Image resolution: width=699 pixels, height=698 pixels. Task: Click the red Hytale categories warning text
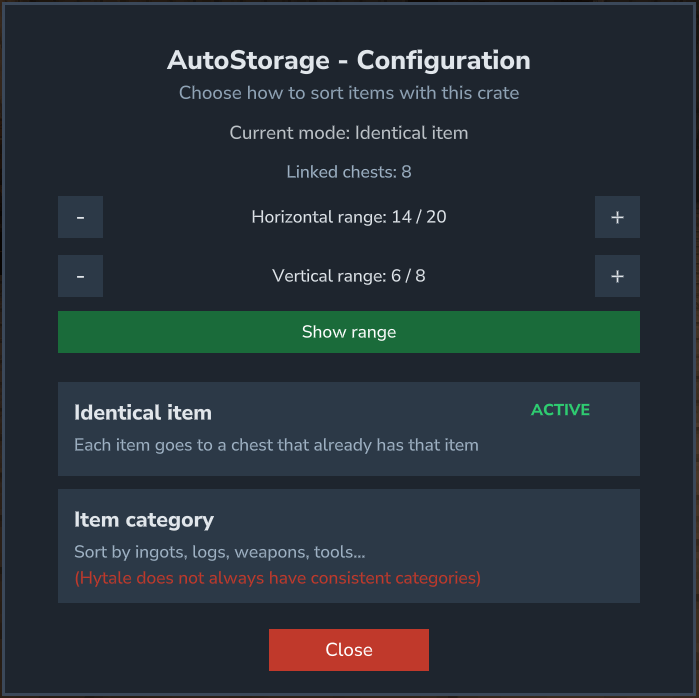(277, 578)
